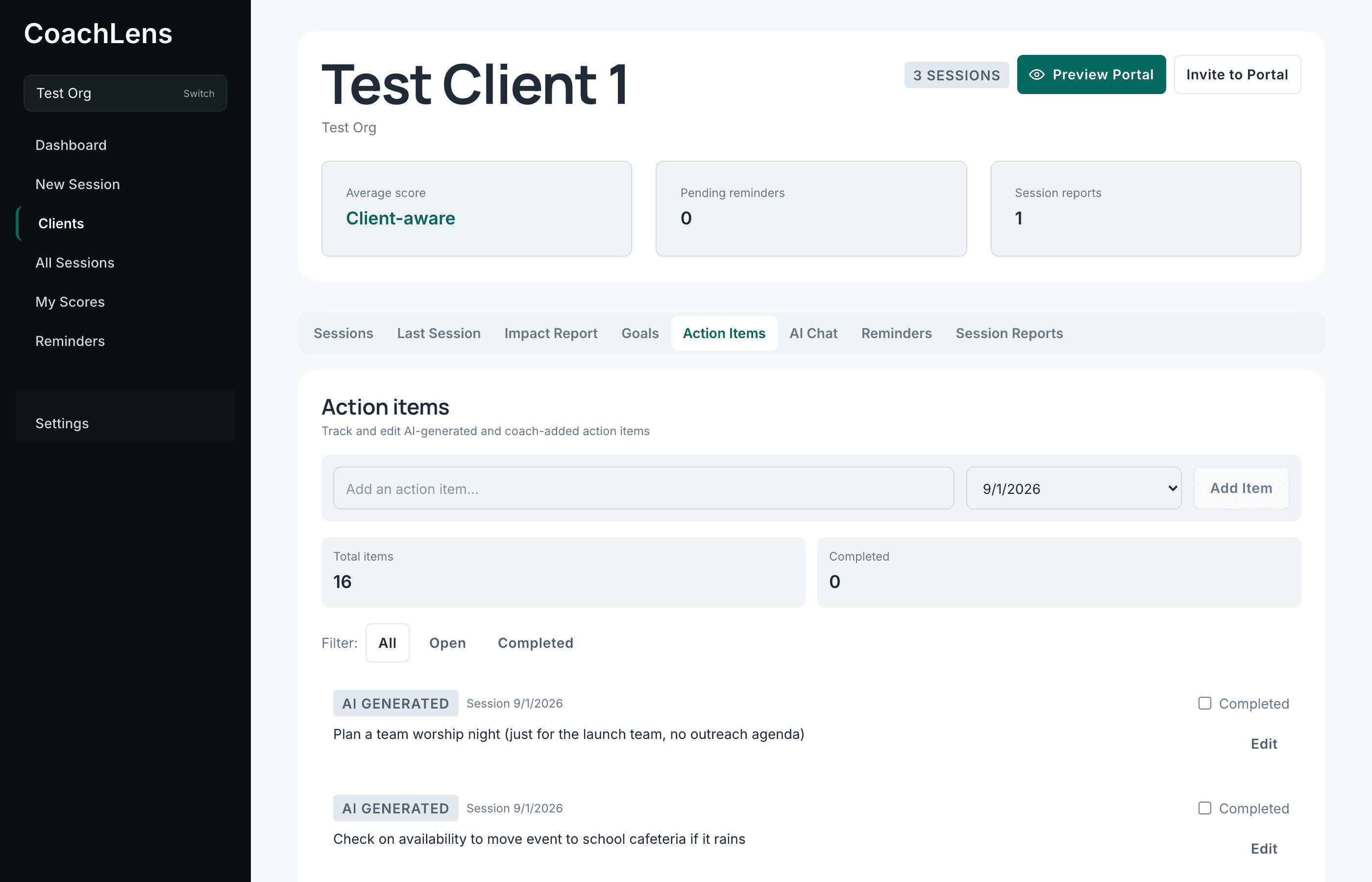Open the AI Chat tab

813,333
